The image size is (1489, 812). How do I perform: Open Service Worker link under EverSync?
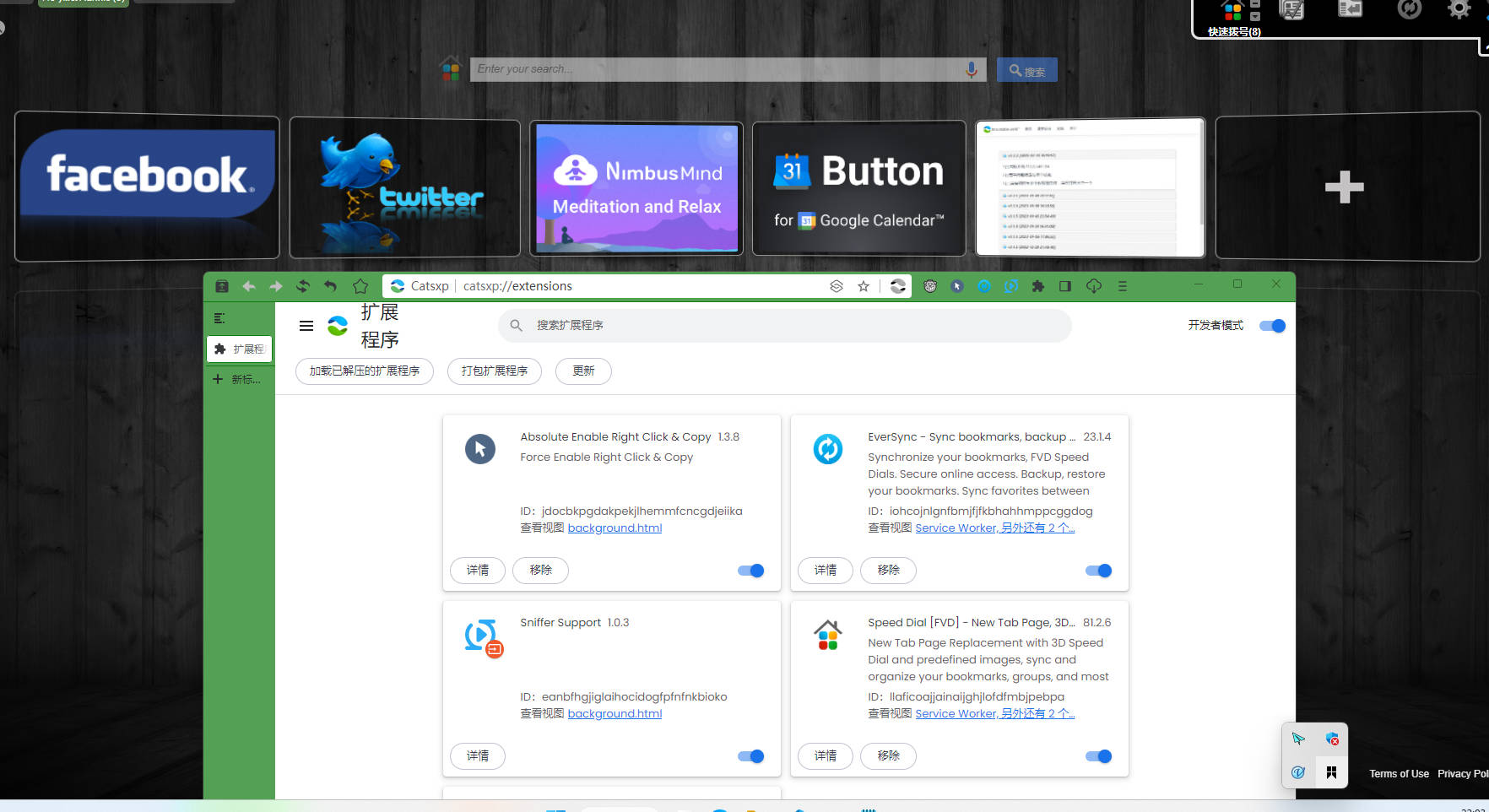pyautogui.click(x=995, y=528)
